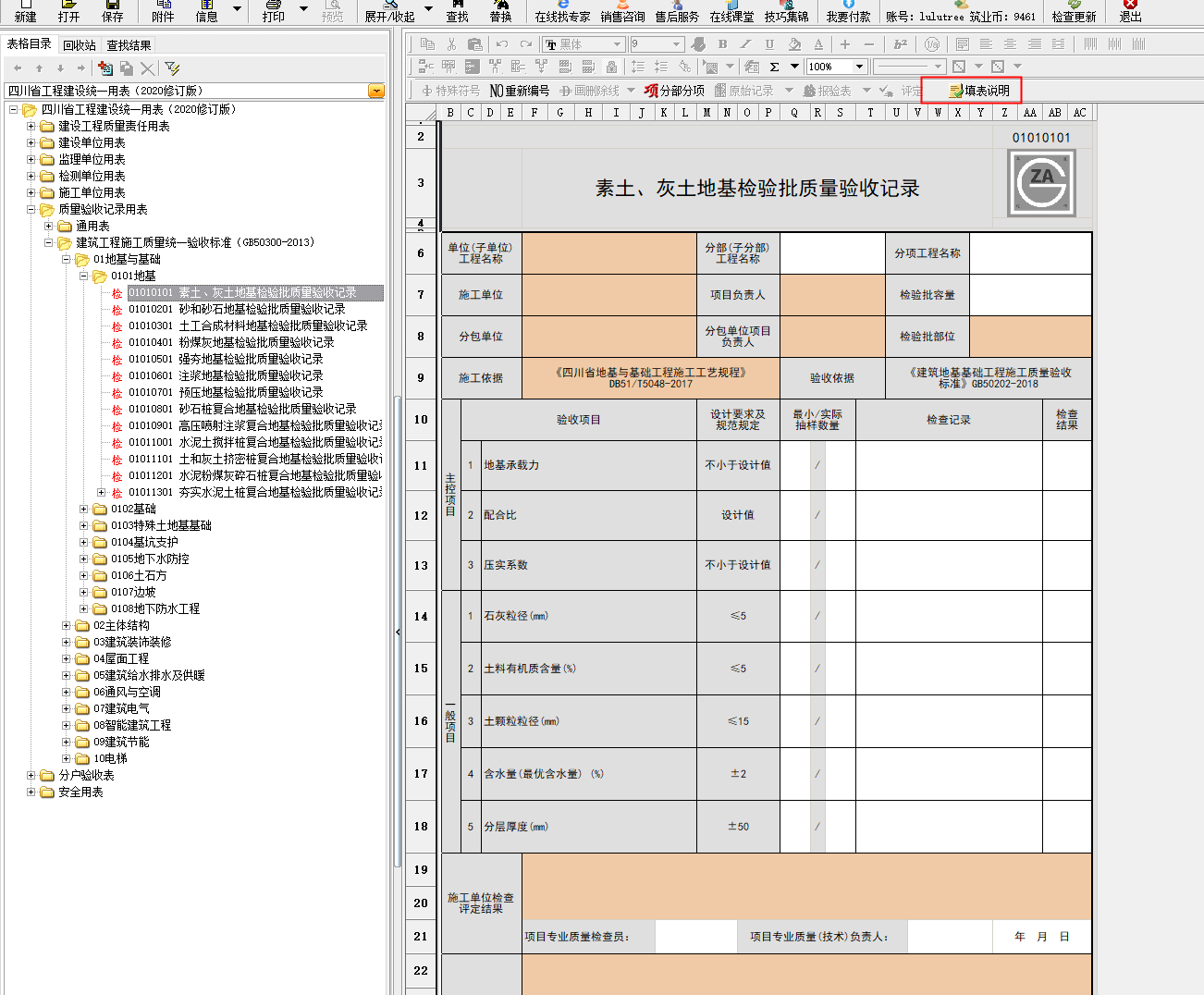This screenshot has height=995, width=1204.
Task: Switch to the 回收站 tab
Action: pyautogui.click(x=80, y=45)
